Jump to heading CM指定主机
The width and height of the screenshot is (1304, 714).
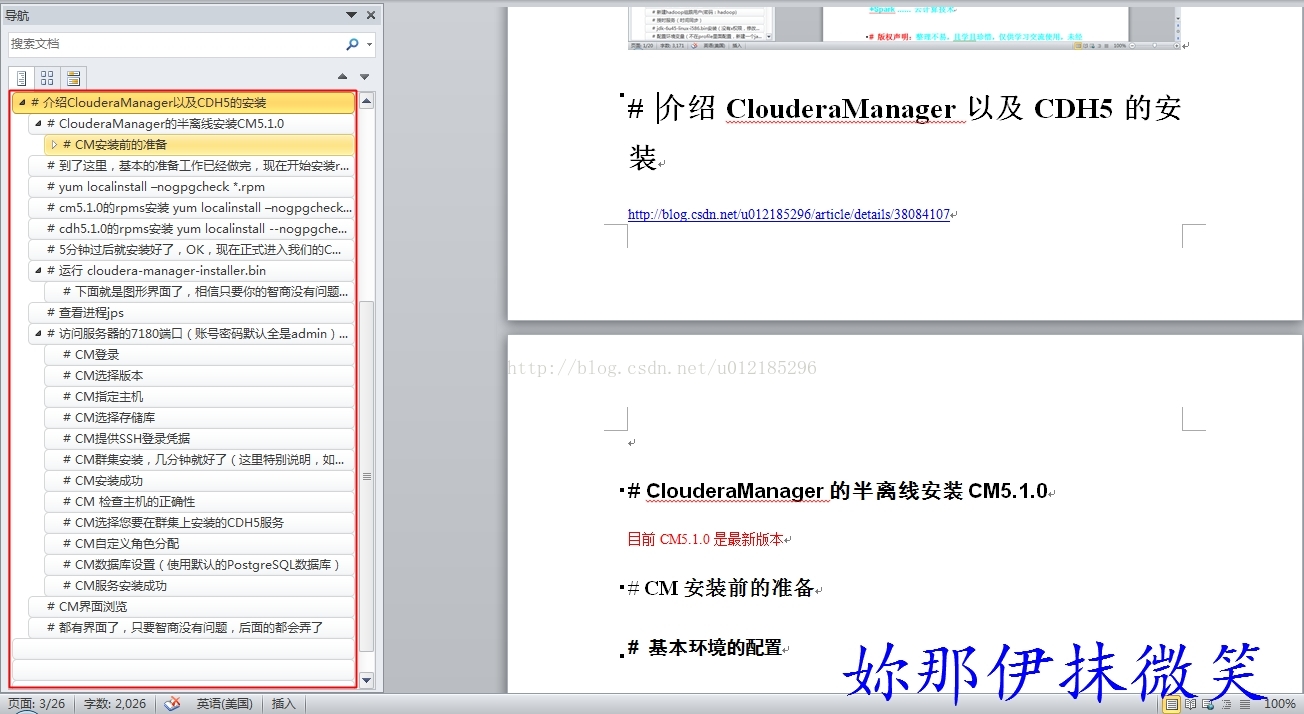pyautogui.click(x=199, y=397)
